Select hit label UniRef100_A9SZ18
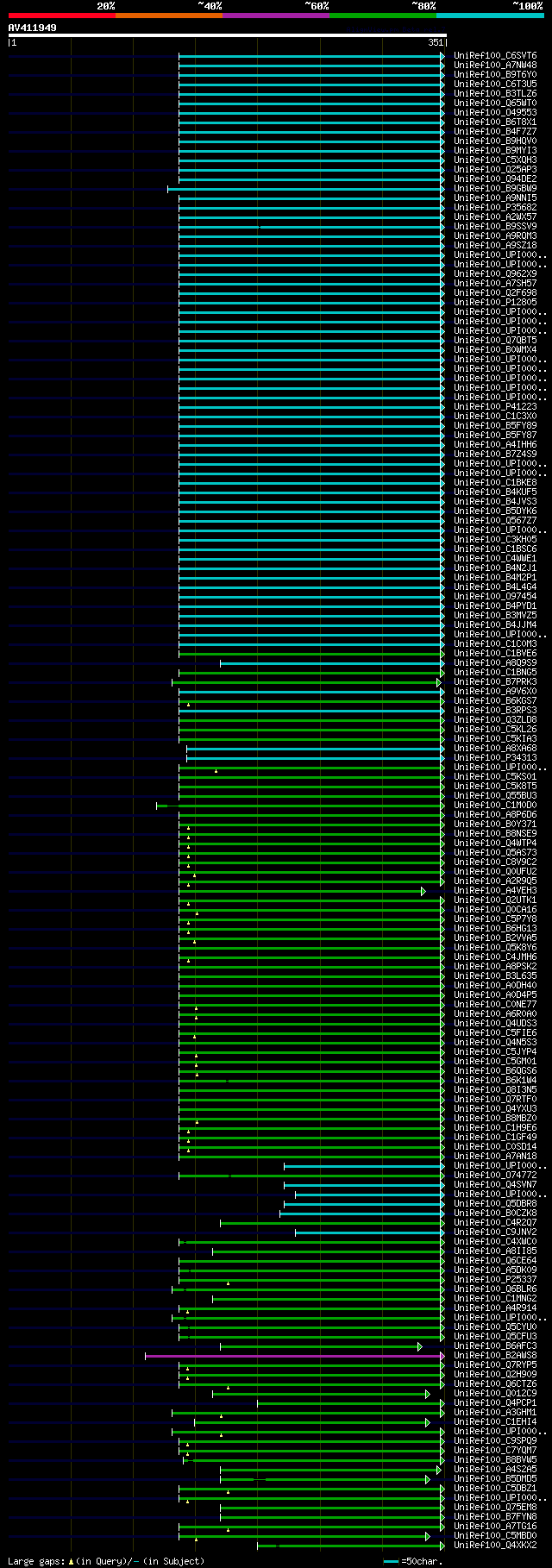The width and height of the screenshot is (552, 1568). click(495, 246)
